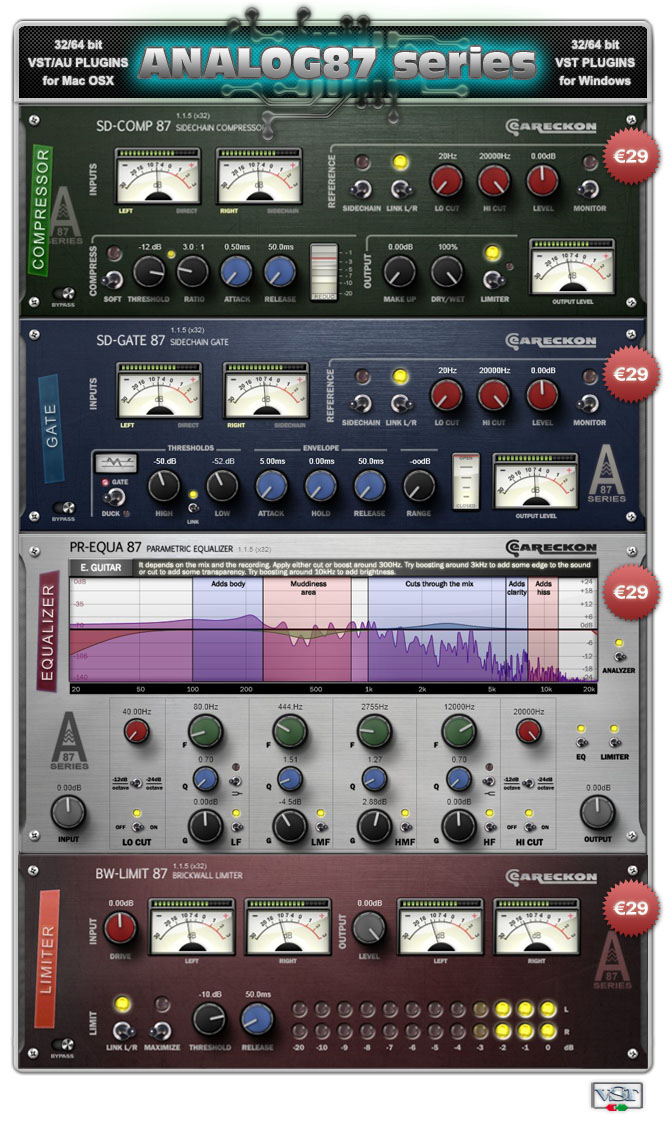This screenshot has width=665, height=1122.
Task: Click the HF green frequency knob at 12000Hz
Action: point(459,732)
